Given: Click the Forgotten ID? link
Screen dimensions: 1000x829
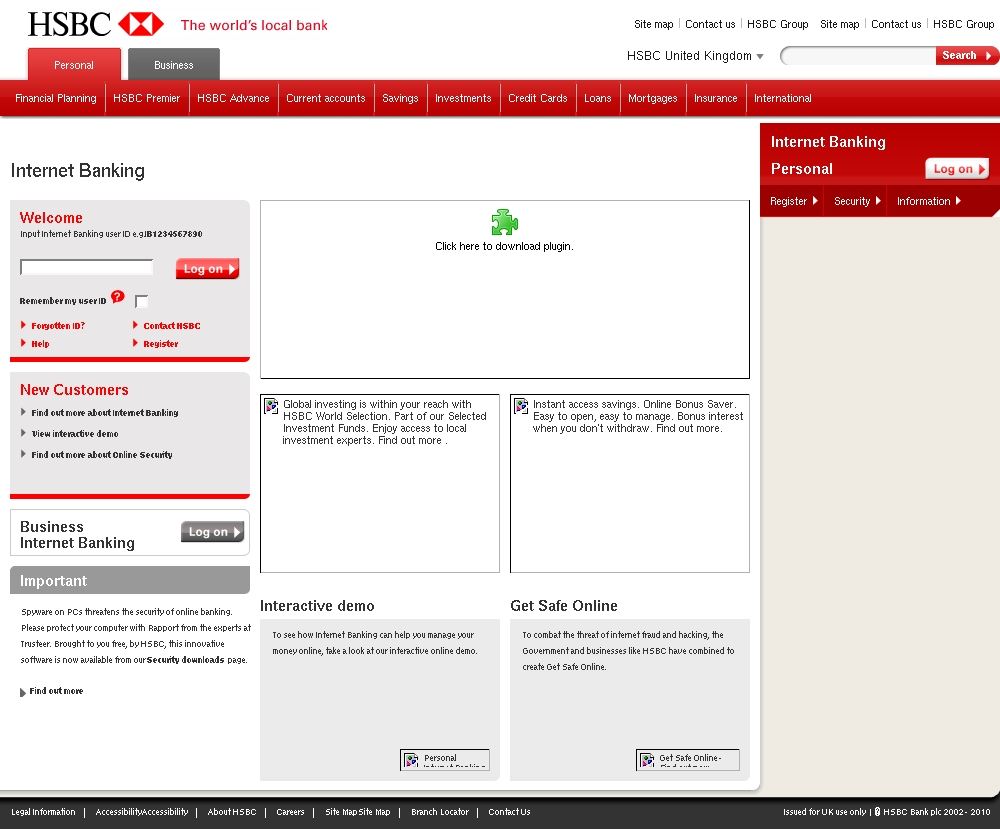Looking at the screenshot, I should click(x=58, y=326).
